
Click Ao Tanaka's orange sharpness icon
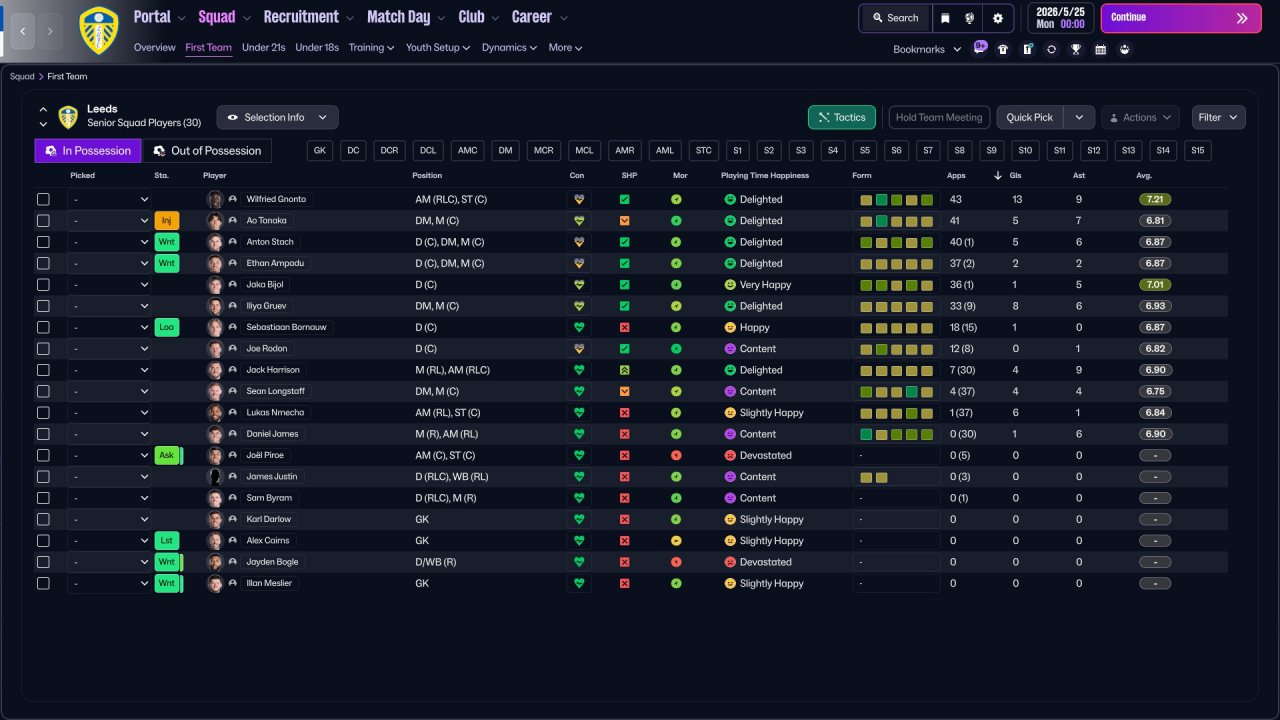[625, 220]
